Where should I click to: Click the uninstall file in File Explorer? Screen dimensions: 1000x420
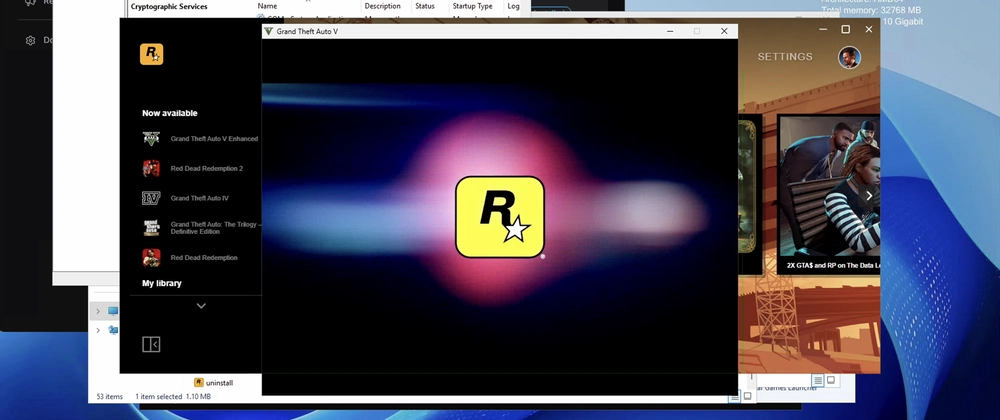[x=214, y=383]
